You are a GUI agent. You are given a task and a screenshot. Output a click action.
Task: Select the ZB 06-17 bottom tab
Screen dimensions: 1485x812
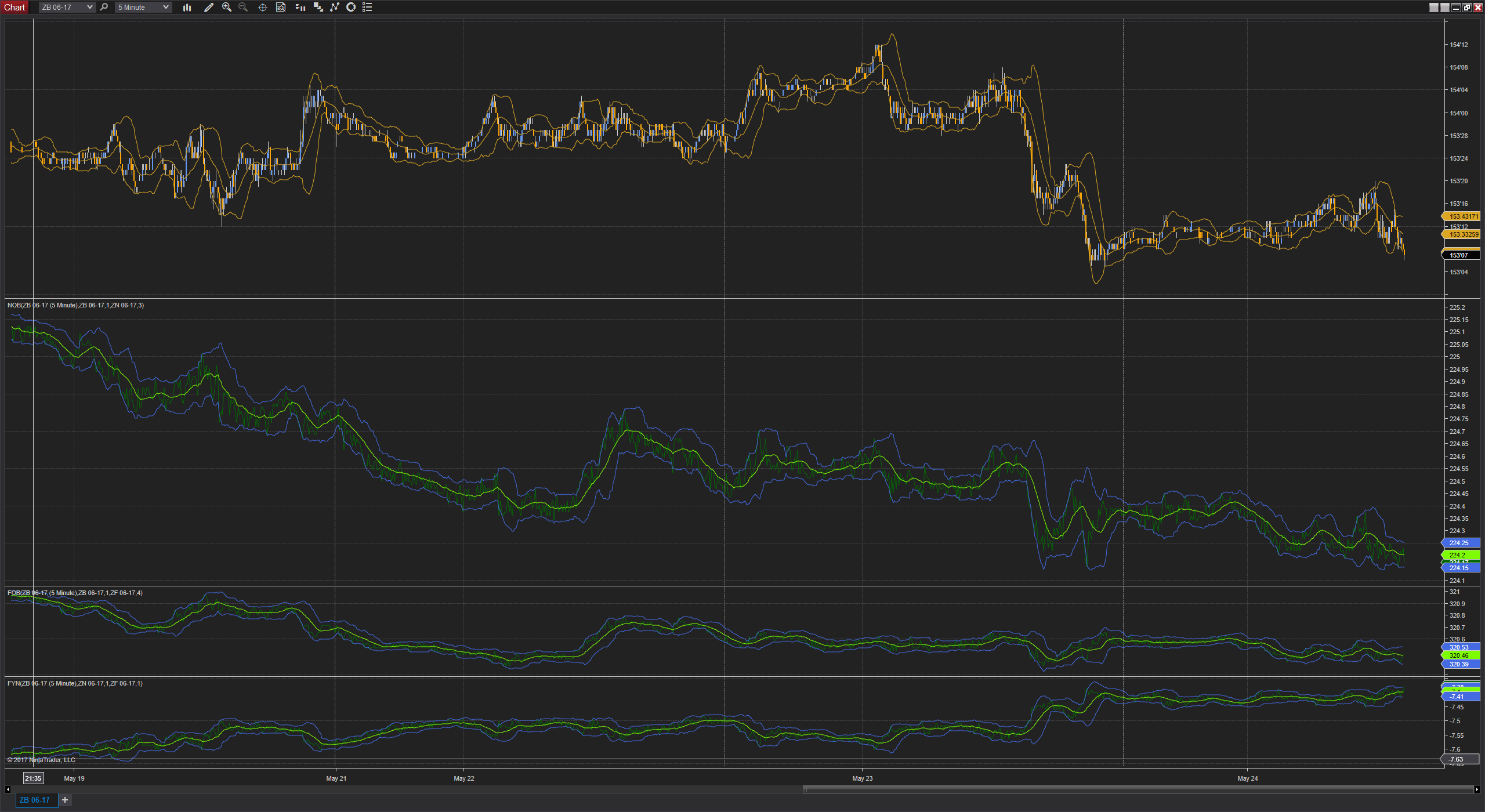coord(35,800)
